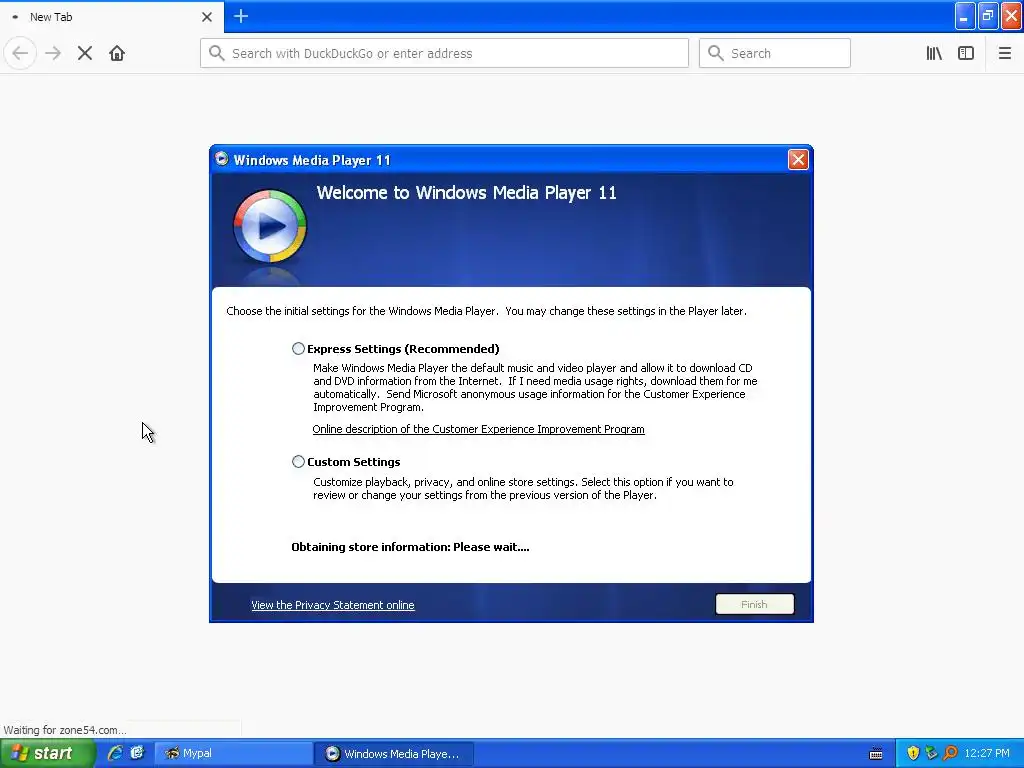Open the security shield tray icon
Screen dimensions: 1024x768
(x=913, y=753)
